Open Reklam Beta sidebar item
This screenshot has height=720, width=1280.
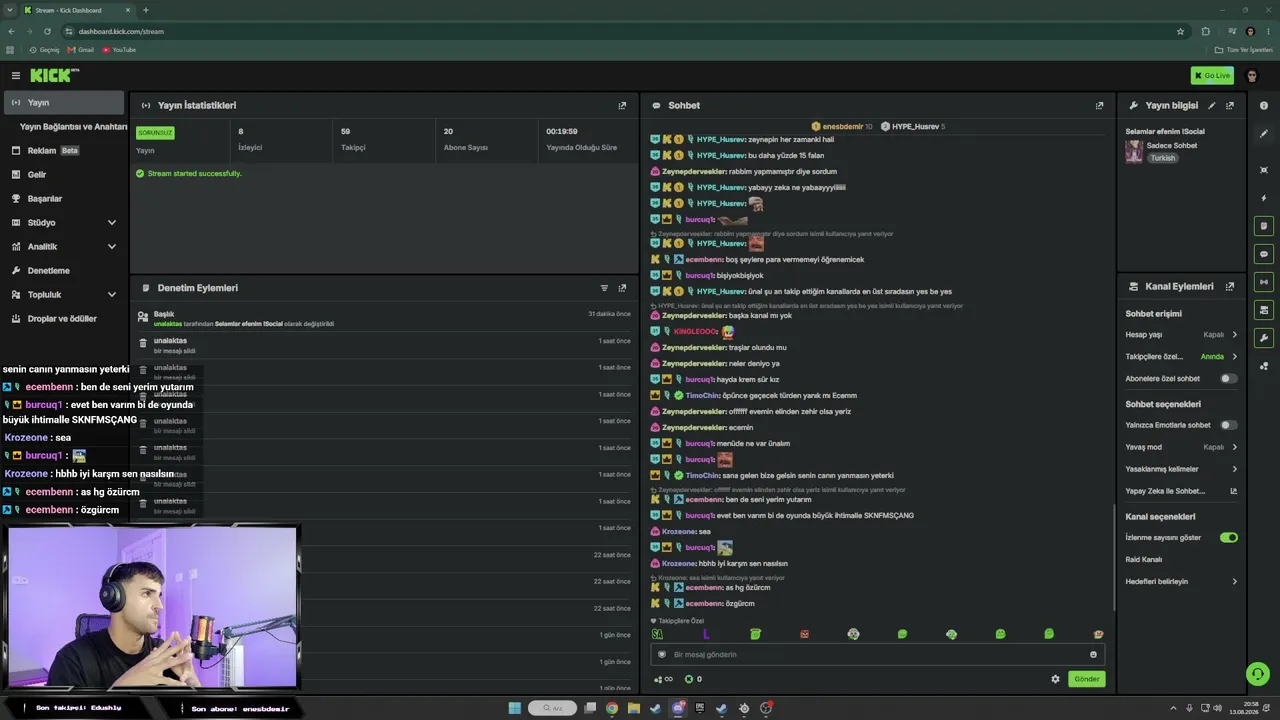point(64,150)
